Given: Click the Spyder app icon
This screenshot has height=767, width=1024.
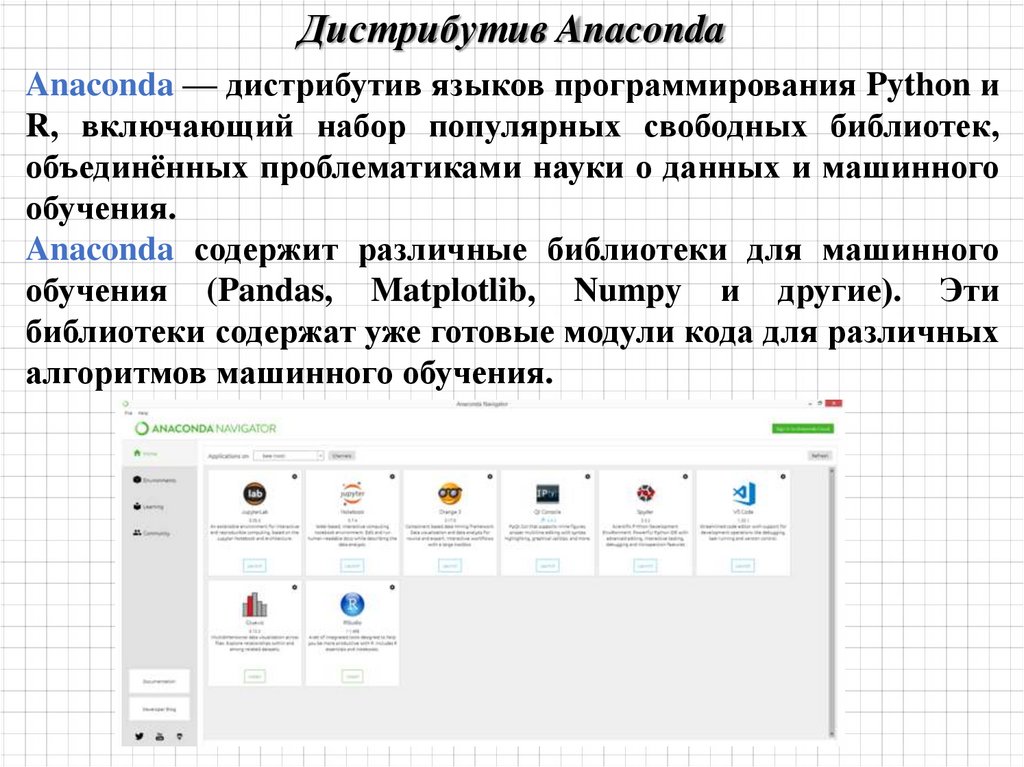Looking at the screenshot, I should pos(645,493).
